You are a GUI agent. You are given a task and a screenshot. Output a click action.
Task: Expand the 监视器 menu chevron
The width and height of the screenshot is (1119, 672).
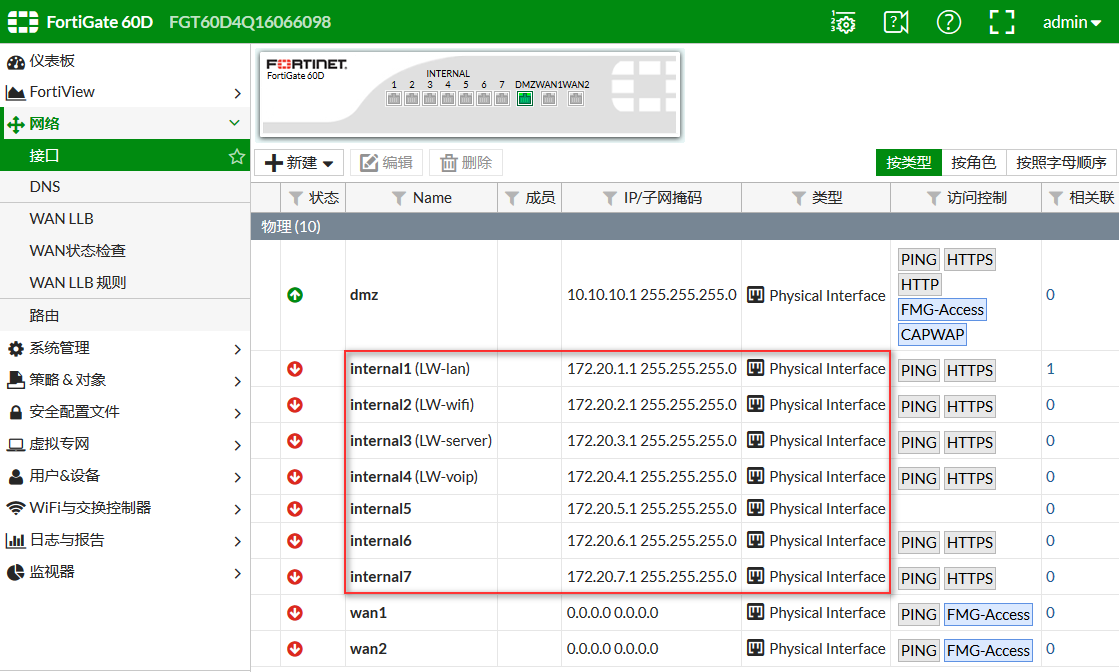tap(238, 573)
